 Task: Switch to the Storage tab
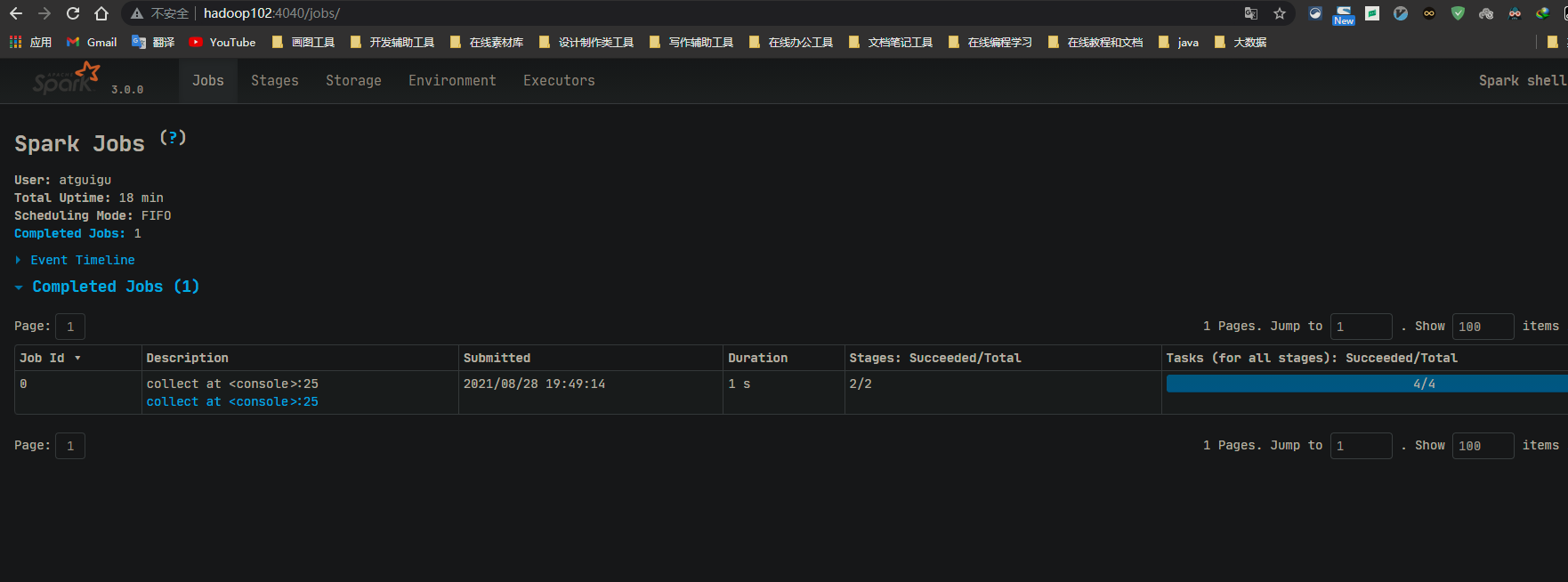[353, 80]
